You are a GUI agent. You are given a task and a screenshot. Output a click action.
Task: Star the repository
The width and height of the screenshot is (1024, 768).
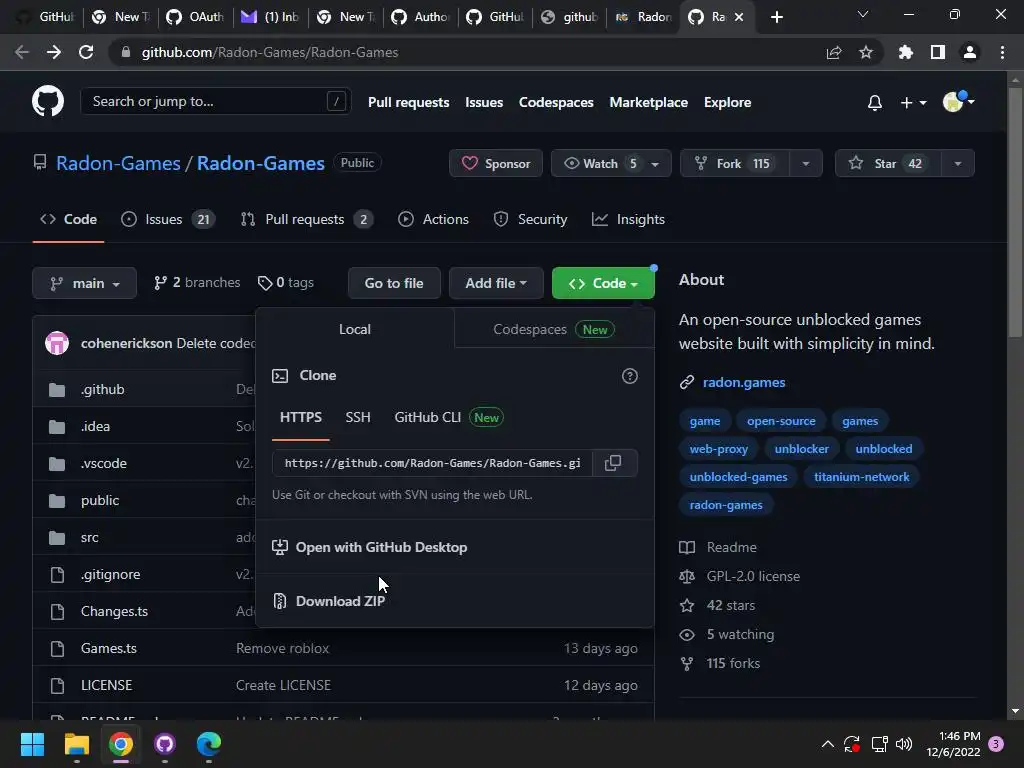coord(888,164)
